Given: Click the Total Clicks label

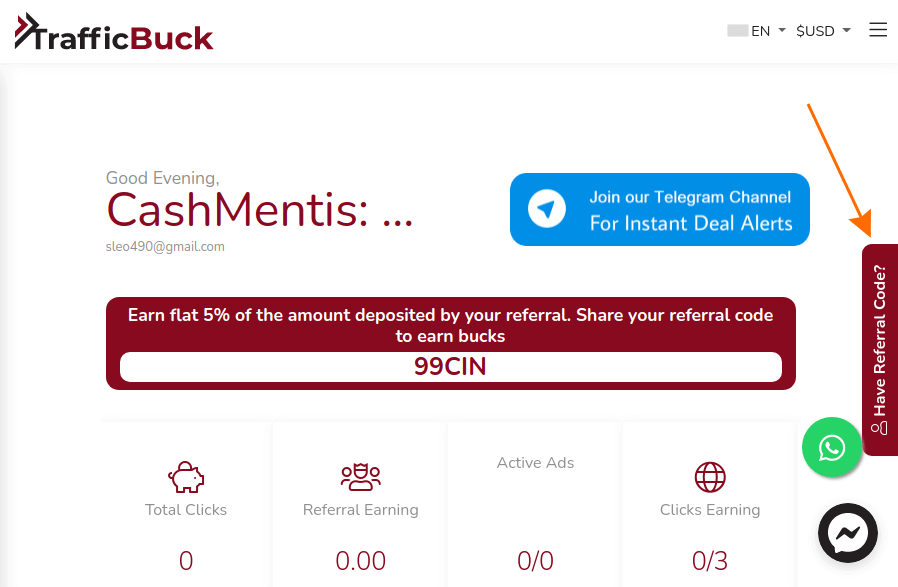Looking at the screenshot, I should (x=186, y=510).
